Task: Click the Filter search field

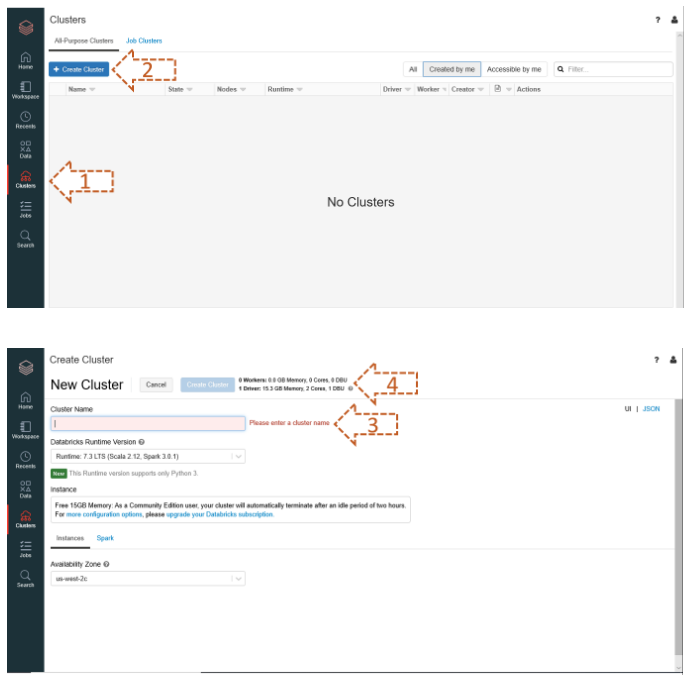Action: (613, 69)
